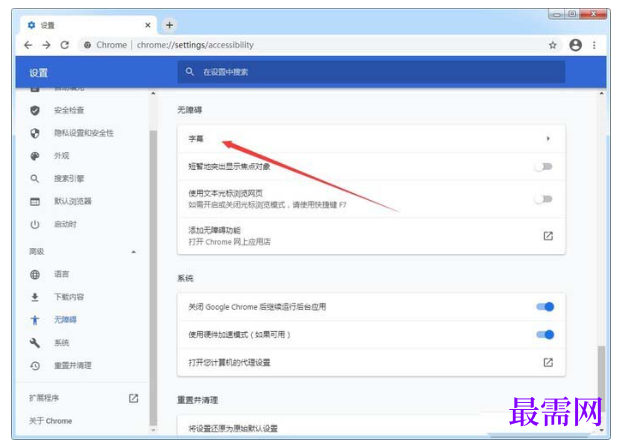Click the sidebar scroll-up arrow
This screenshot has width=621, height=443.
point(153,93)
